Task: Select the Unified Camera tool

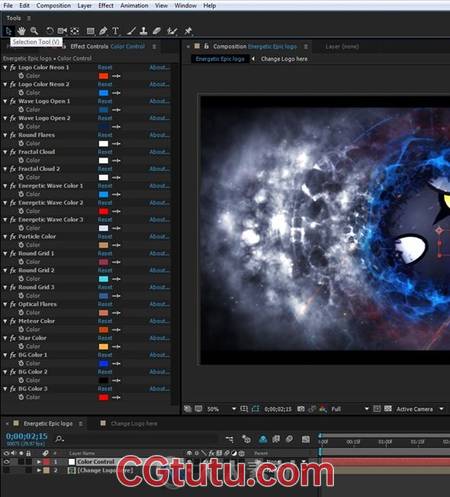Action: tap(62, 31)
